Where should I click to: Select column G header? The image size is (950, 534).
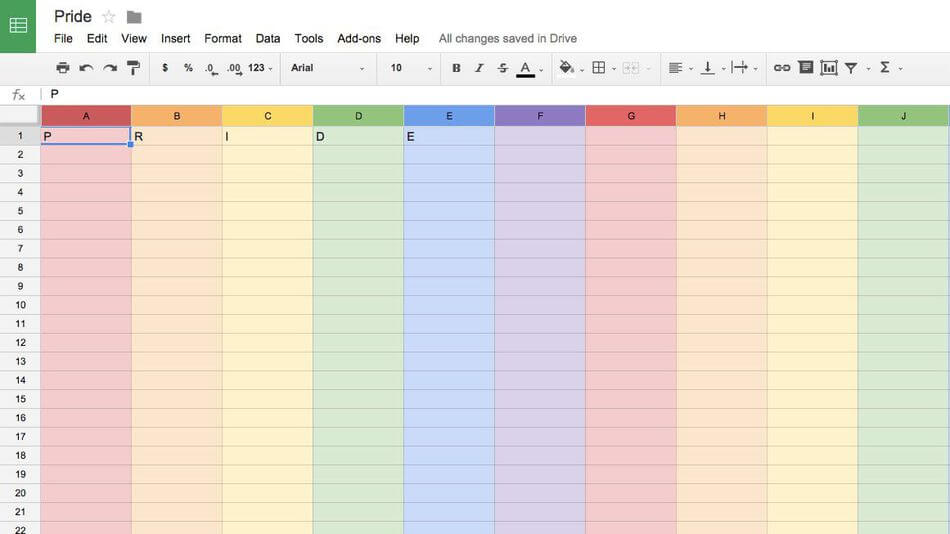631,116
